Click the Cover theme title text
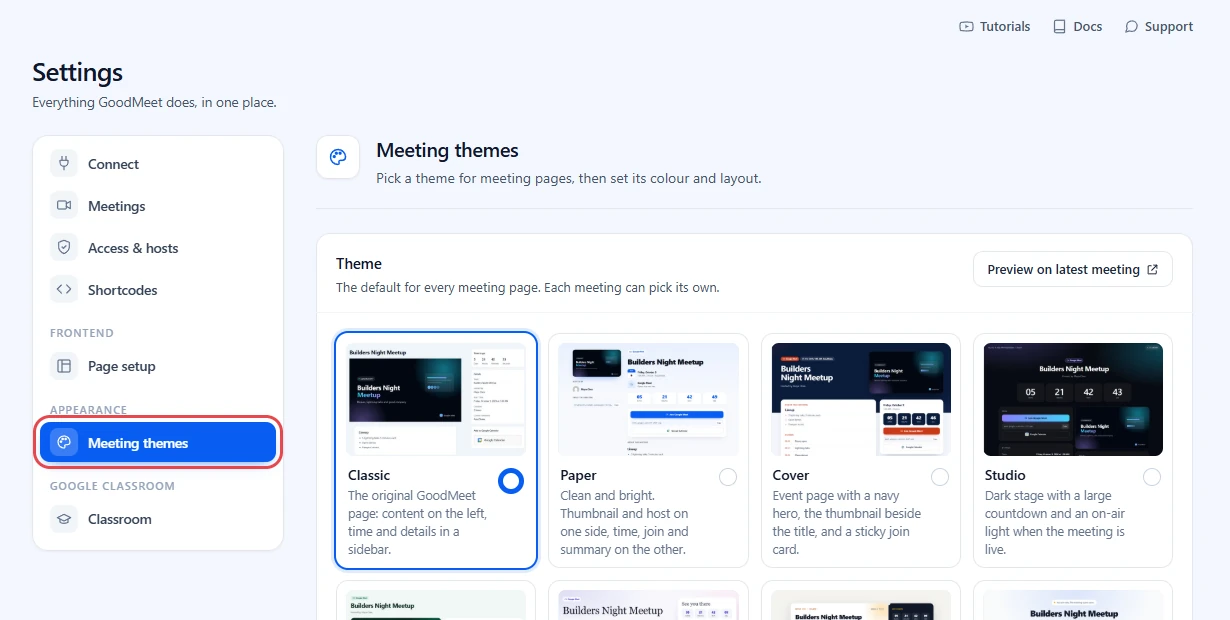This screenshot has height=620, width=1230. point(791,475)
